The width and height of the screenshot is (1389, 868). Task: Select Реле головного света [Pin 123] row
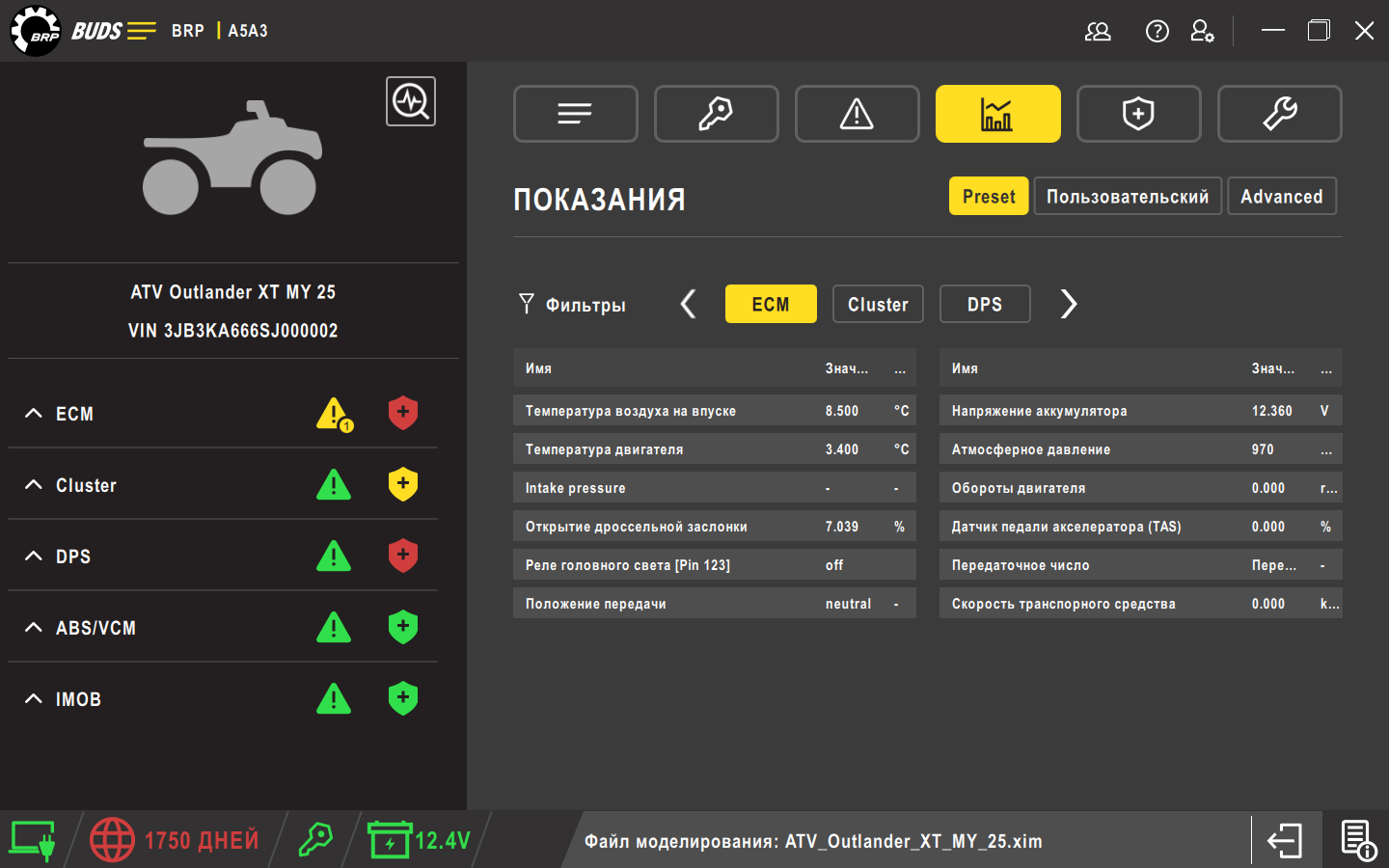(715, 565)
